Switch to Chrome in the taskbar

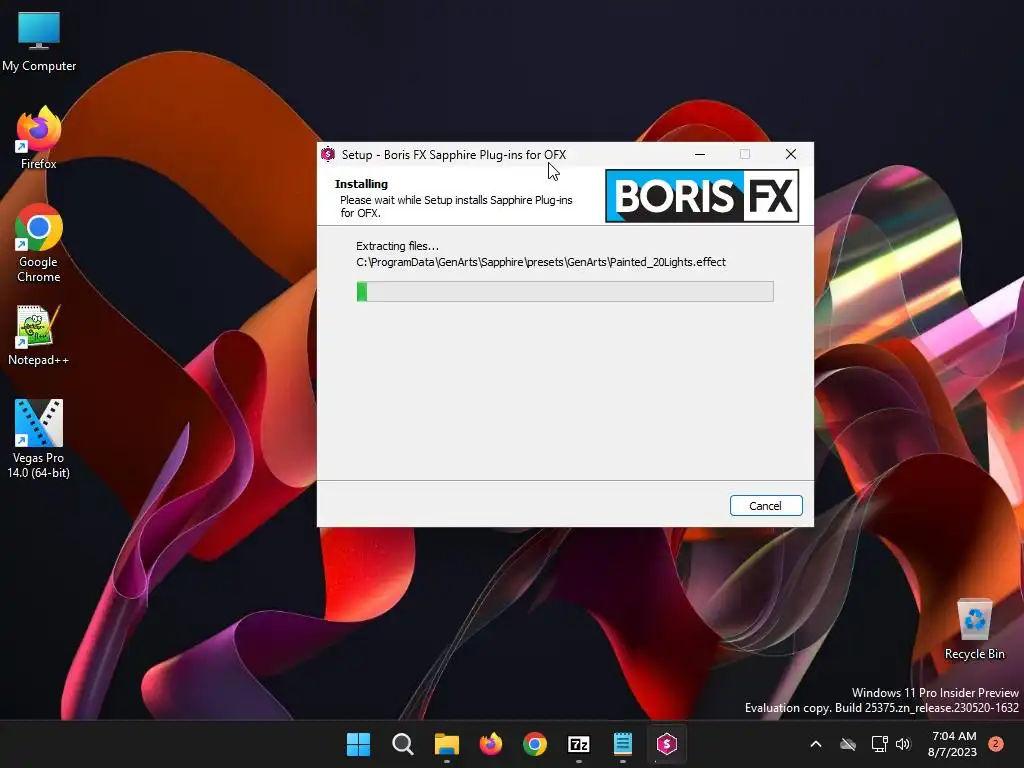[534, 744]
